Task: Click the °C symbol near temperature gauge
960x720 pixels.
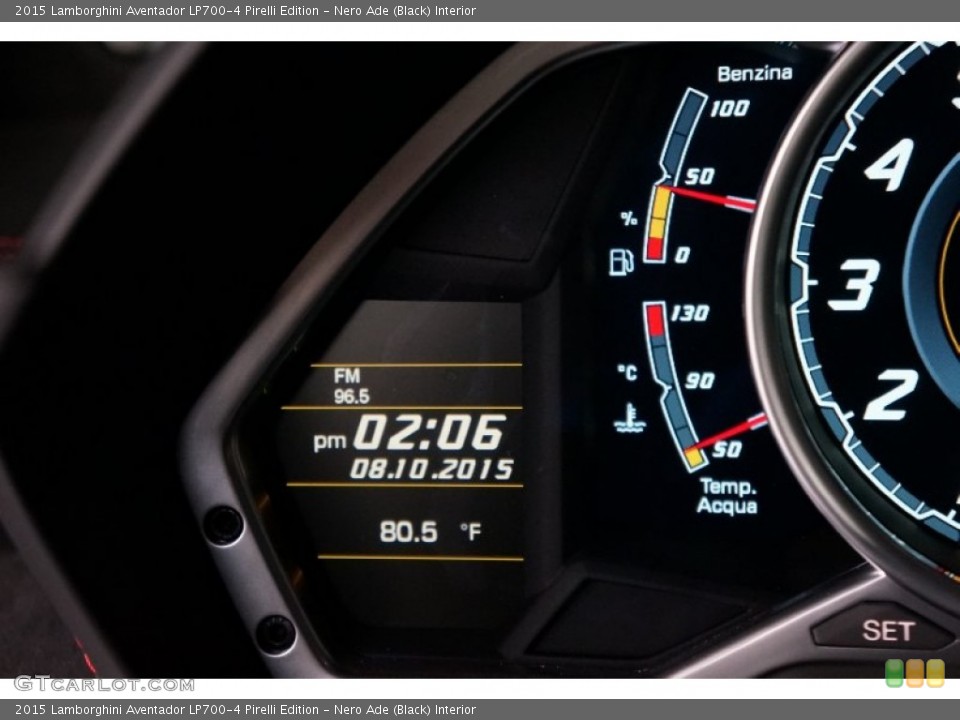Action: click(x=627, y=372)
